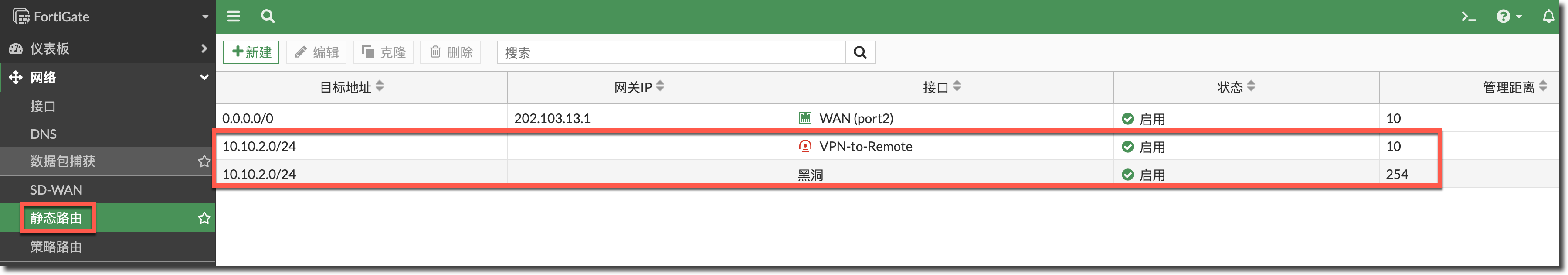
Task: Go to the 策略路由 page
Action: point(56,247)
